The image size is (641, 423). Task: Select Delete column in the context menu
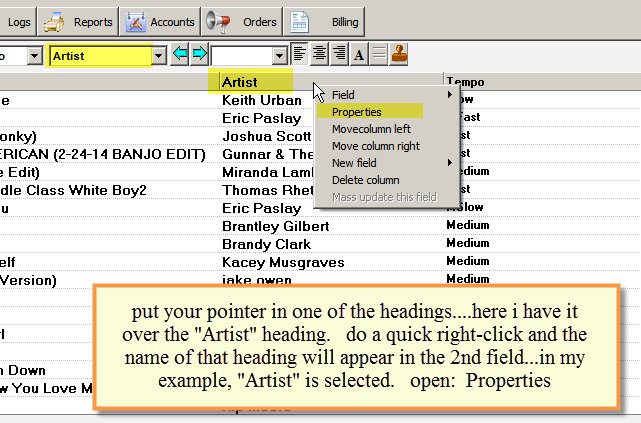click(x=365, y=180)
